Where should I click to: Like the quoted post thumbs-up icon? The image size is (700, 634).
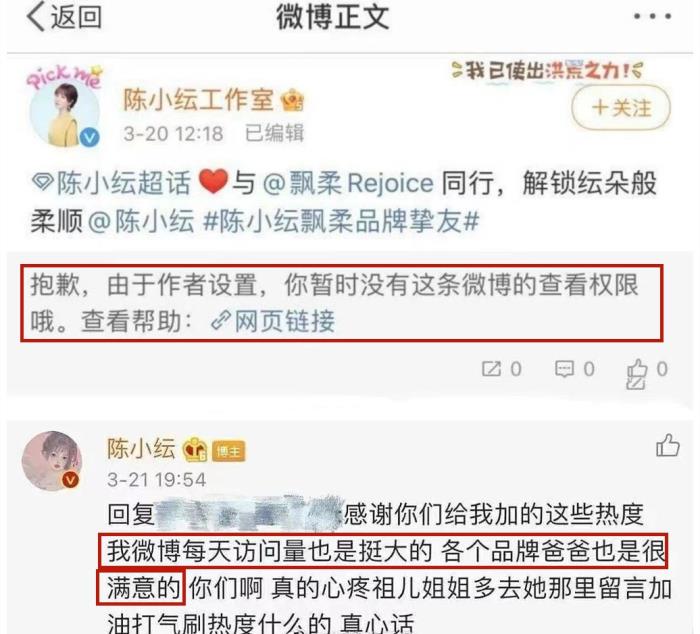647,373
